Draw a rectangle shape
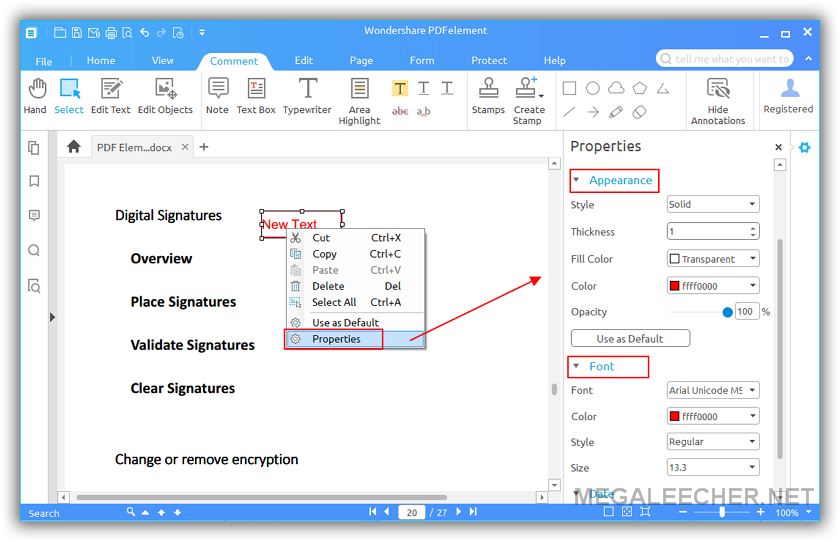 click(x=569, y=88)
